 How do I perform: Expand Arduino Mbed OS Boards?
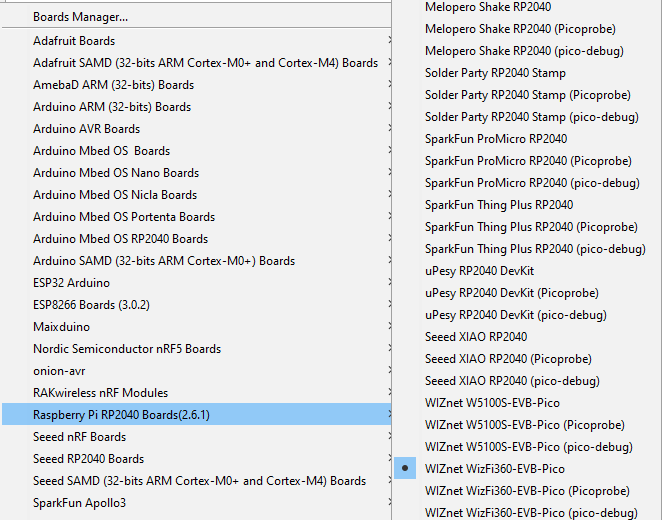(x=196, y=151)
